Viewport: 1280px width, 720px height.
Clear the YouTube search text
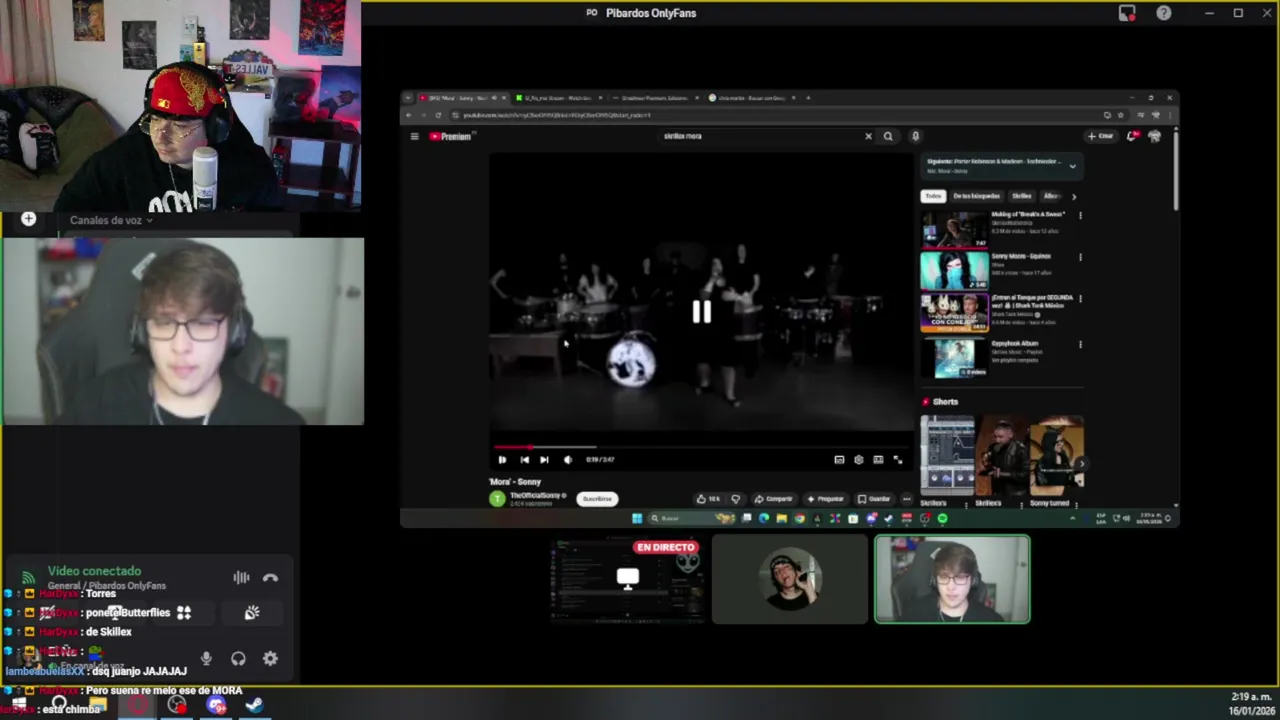tap(868, 136)
